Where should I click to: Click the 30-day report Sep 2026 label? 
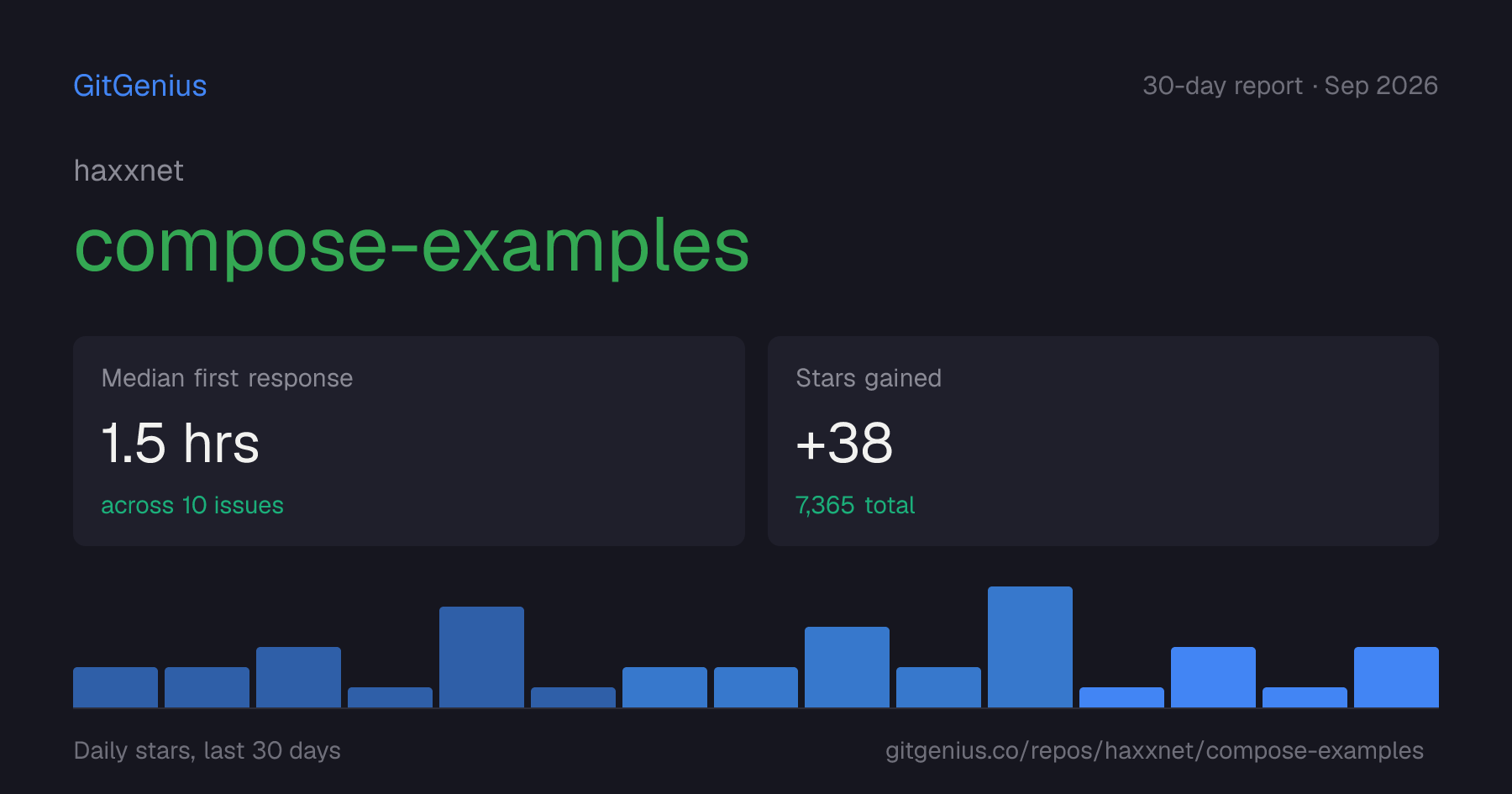pyautogui.click(x=1290, y=86)
